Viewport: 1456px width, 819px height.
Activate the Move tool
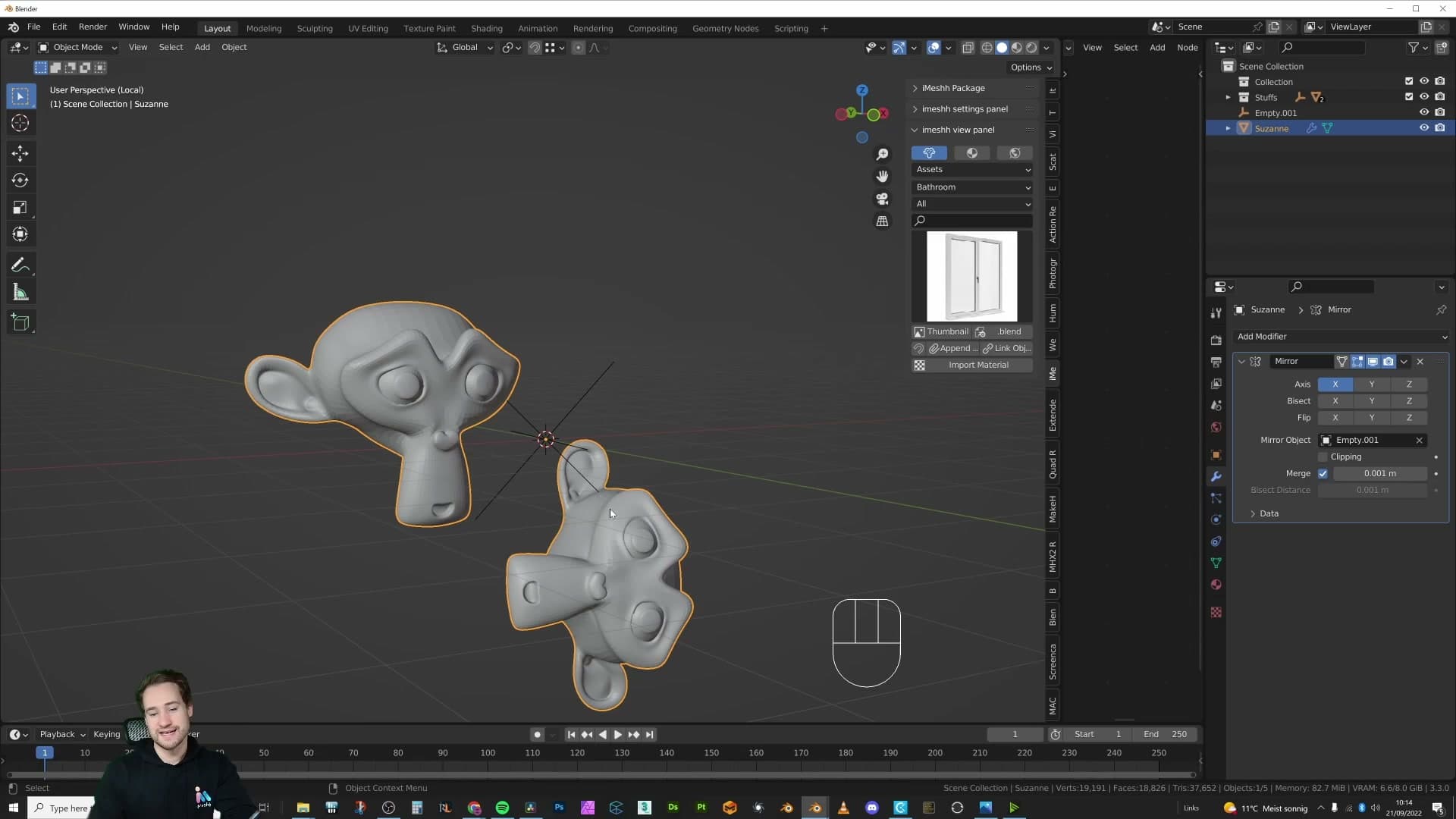[x=20, y=153]
